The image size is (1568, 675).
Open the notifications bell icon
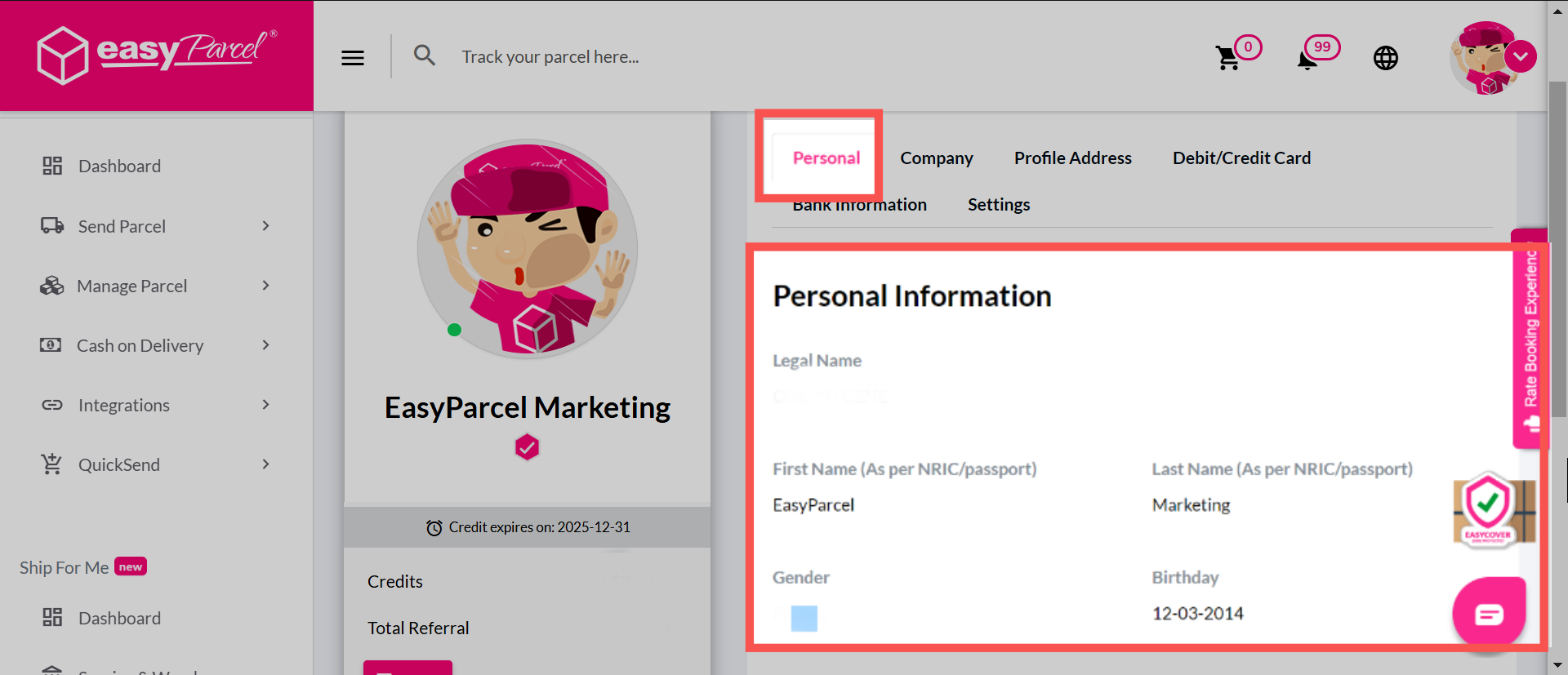pyautogui.click(x=1307, y=59)
